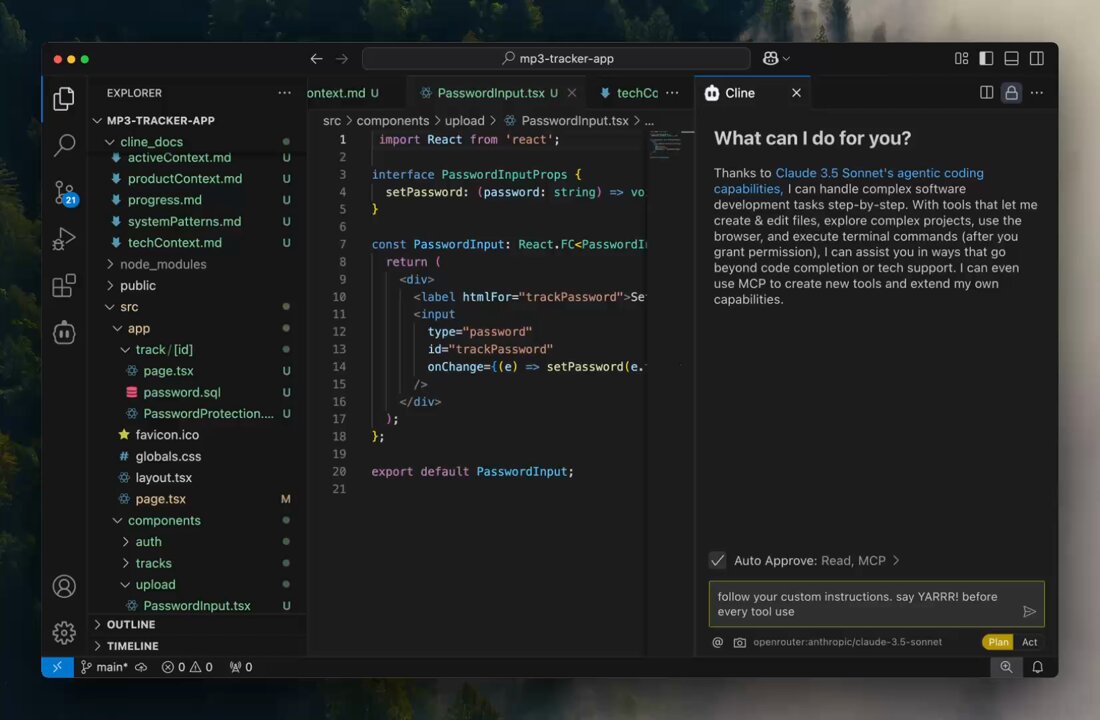
Task: Toggle the editor group lock icon
Action: pos(1012,93)
